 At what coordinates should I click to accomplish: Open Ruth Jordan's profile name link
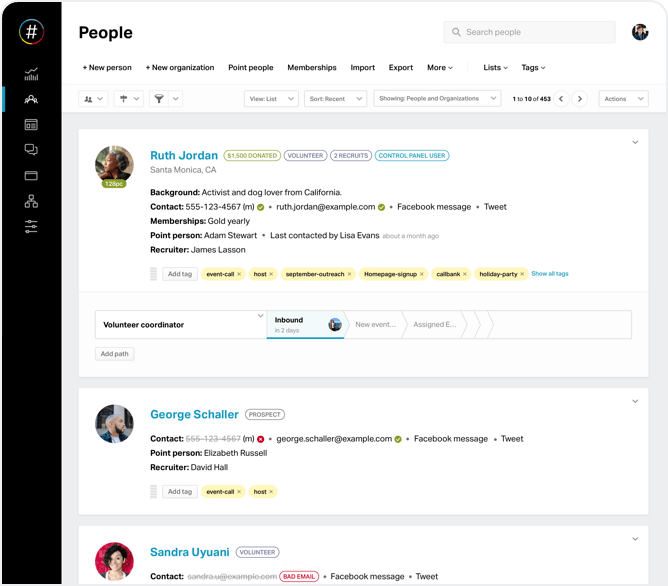[184, 155]
